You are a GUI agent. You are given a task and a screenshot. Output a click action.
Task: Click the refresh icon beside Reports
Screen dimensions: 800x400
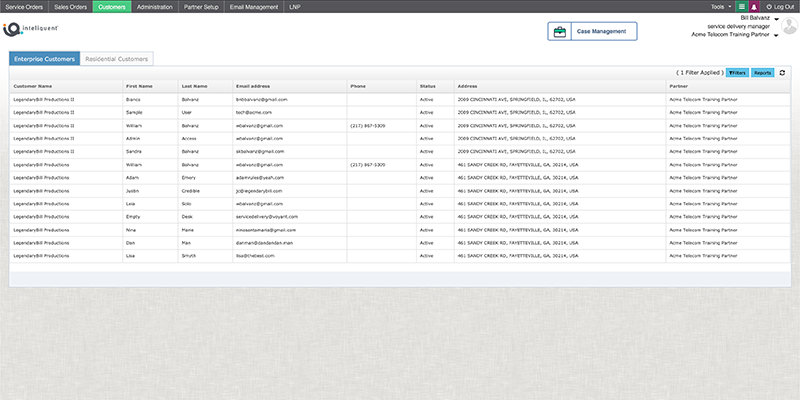pos(783,73)
